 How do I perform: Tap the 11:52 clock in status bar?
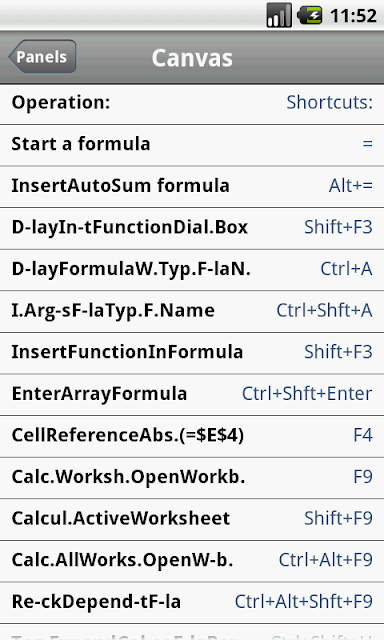point(353,16)
